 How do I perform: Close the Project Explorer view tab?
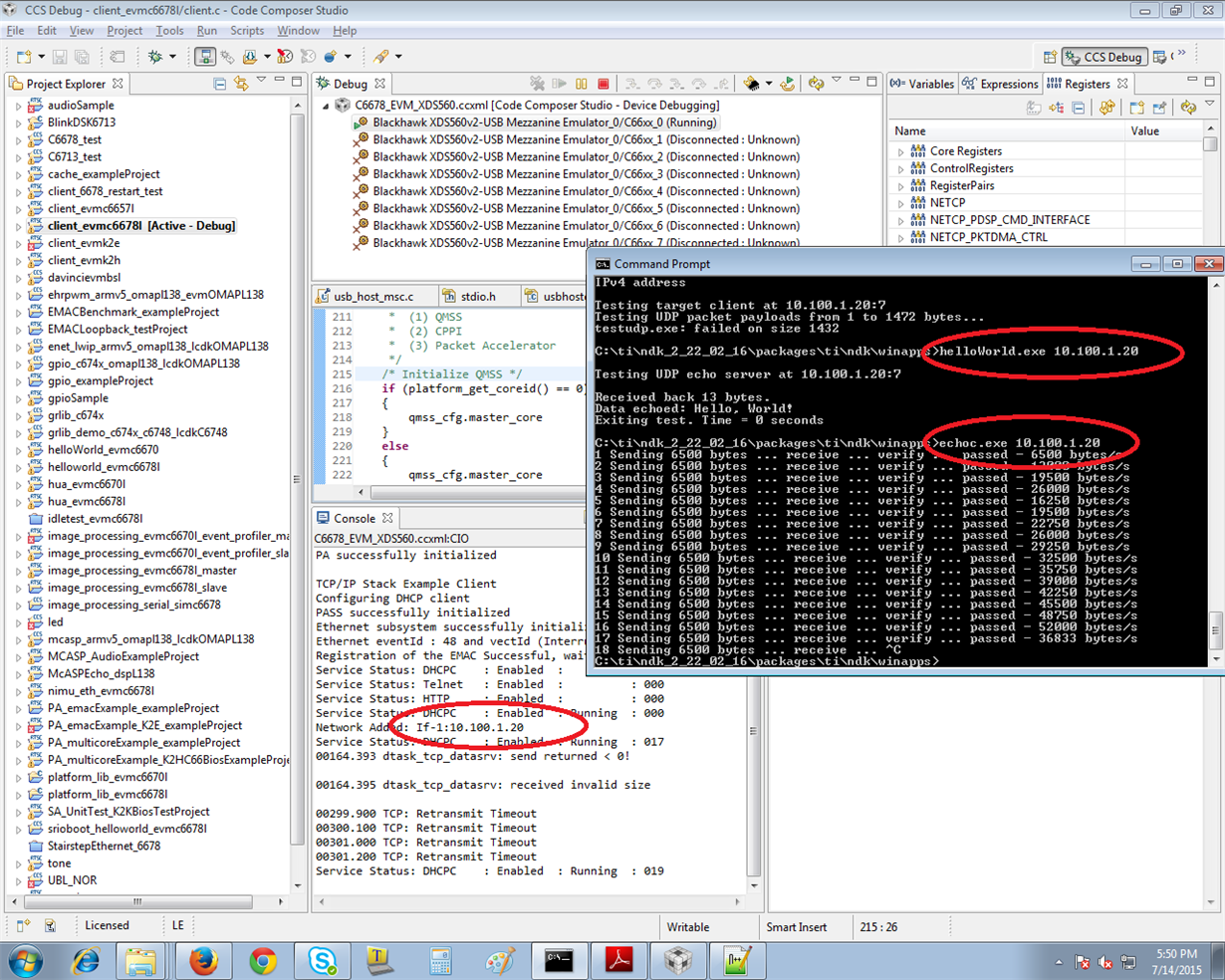[x=118, y=84]
